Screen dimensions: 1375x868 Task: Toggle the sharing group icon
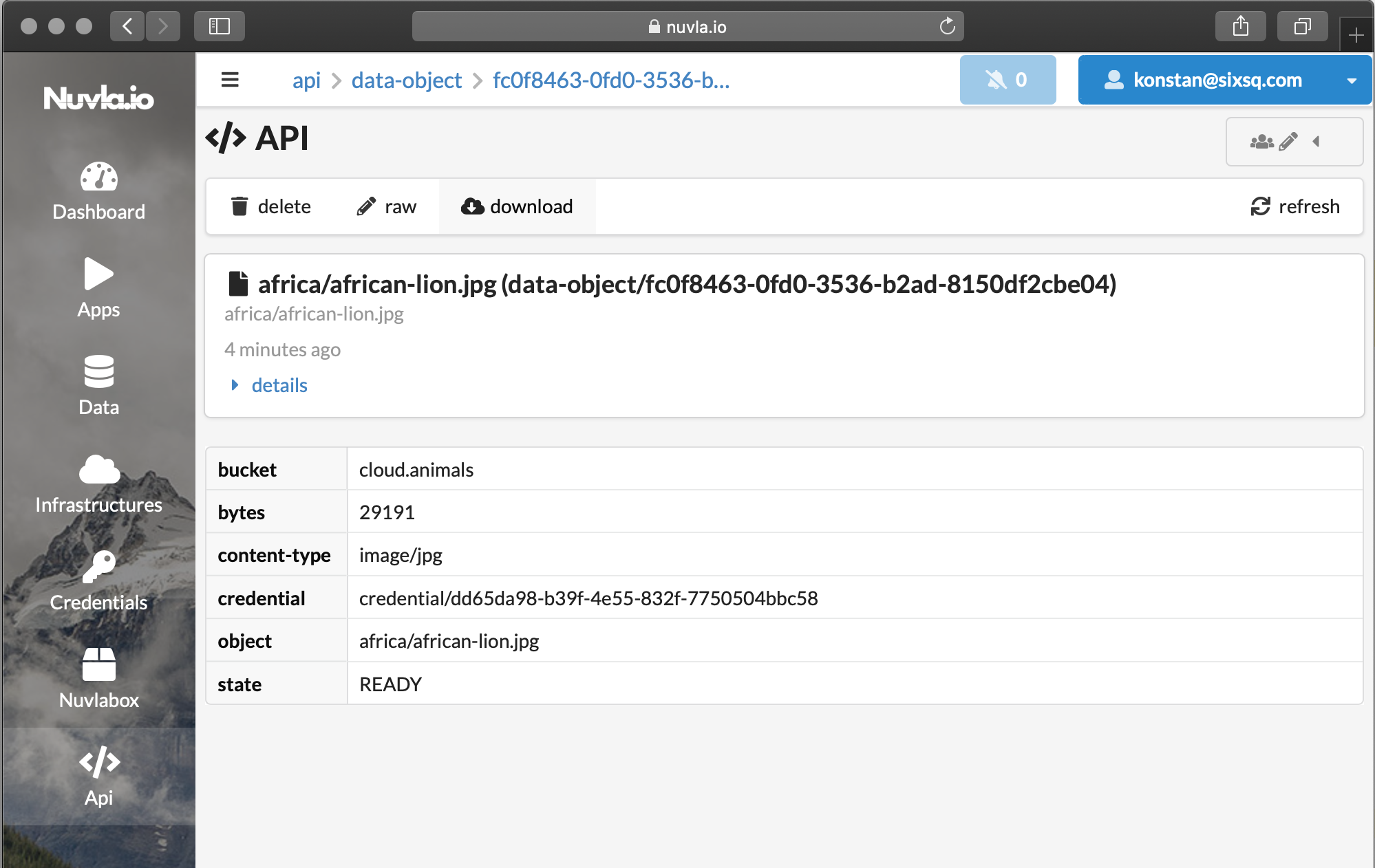pyautogui.click(x=1263, y=142)
